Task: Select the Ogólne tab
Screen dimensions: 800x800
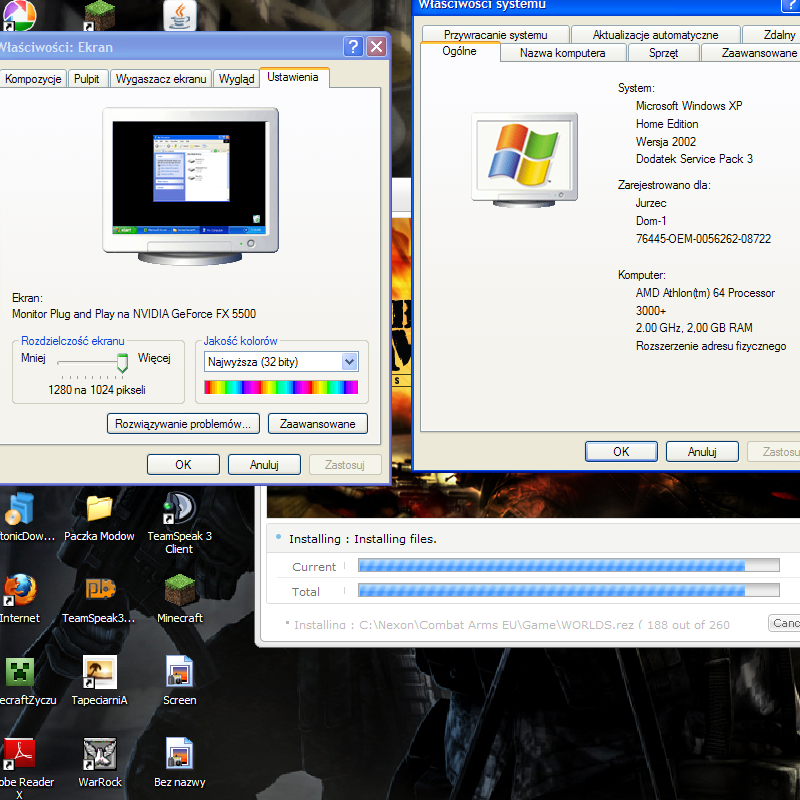Action: (x=459, y=51)
